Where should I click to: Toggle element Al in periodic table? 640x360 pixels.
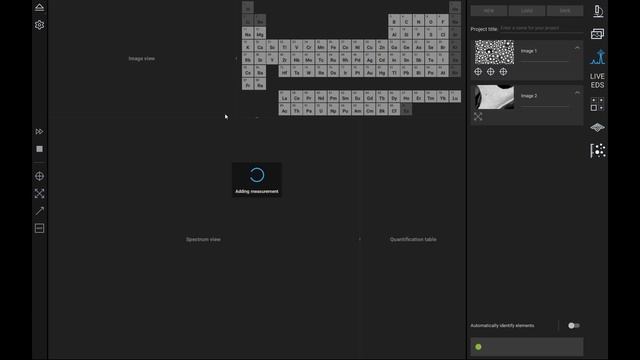(x=394, y=33)
